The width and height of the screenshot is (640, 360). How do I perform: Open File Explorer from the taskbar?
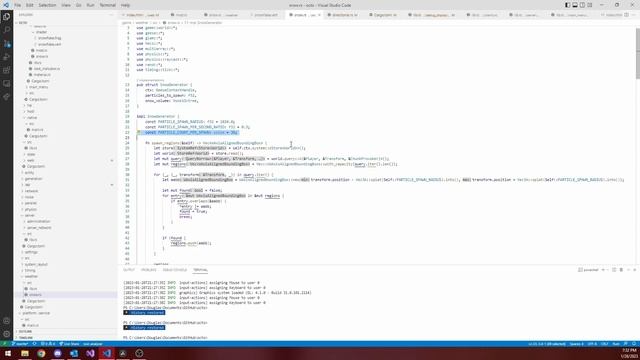pos(25,353)
